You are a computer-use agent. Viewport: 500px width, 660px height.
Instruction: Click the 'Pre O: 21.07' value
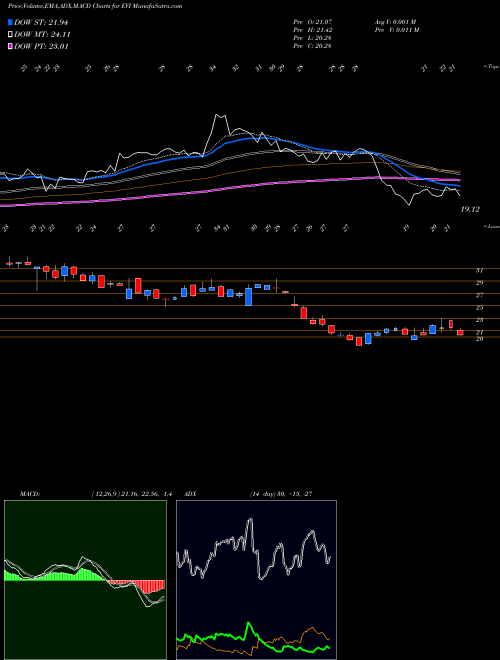tap(313, 21)
